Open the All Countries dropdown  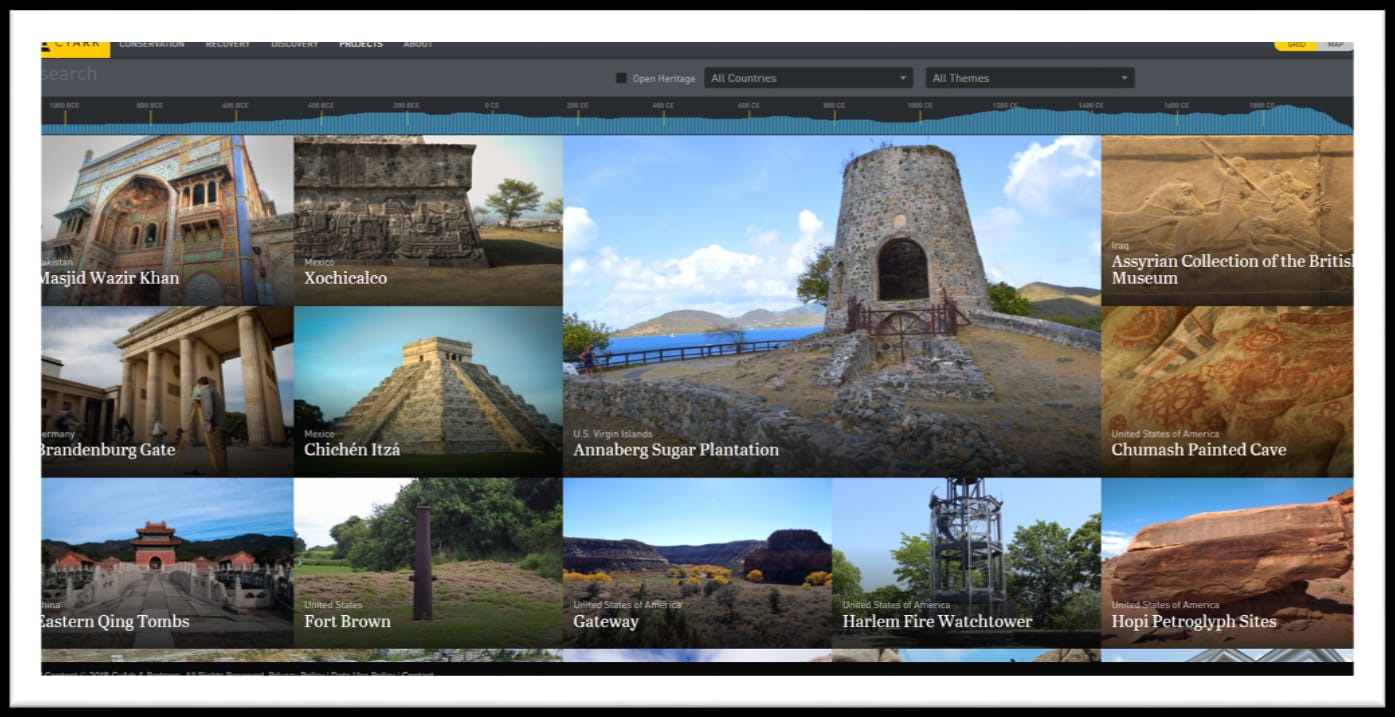click(x=808, y=78)
